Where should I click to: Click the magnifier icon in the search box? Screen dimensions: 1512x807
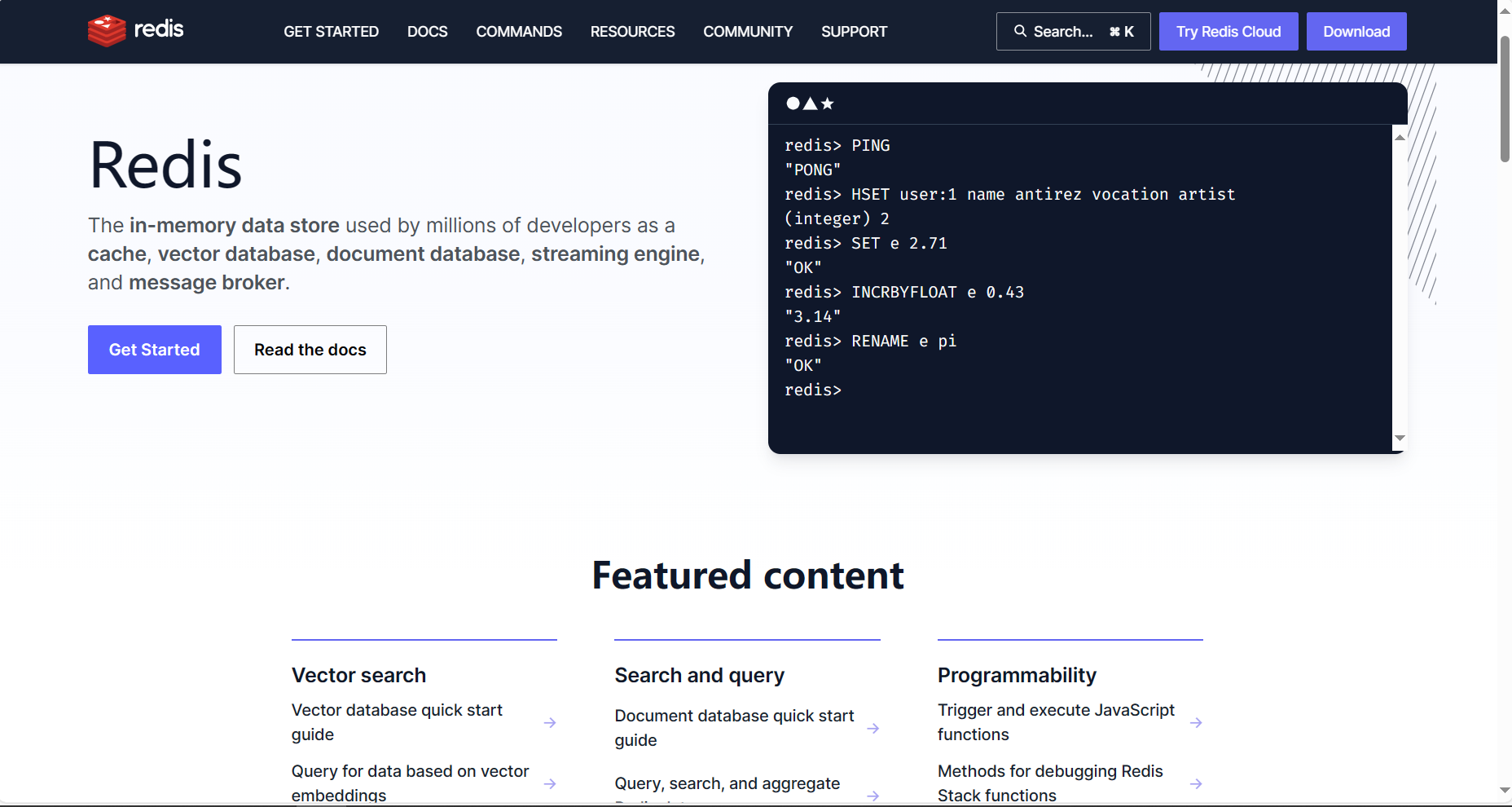point(1020,31)
